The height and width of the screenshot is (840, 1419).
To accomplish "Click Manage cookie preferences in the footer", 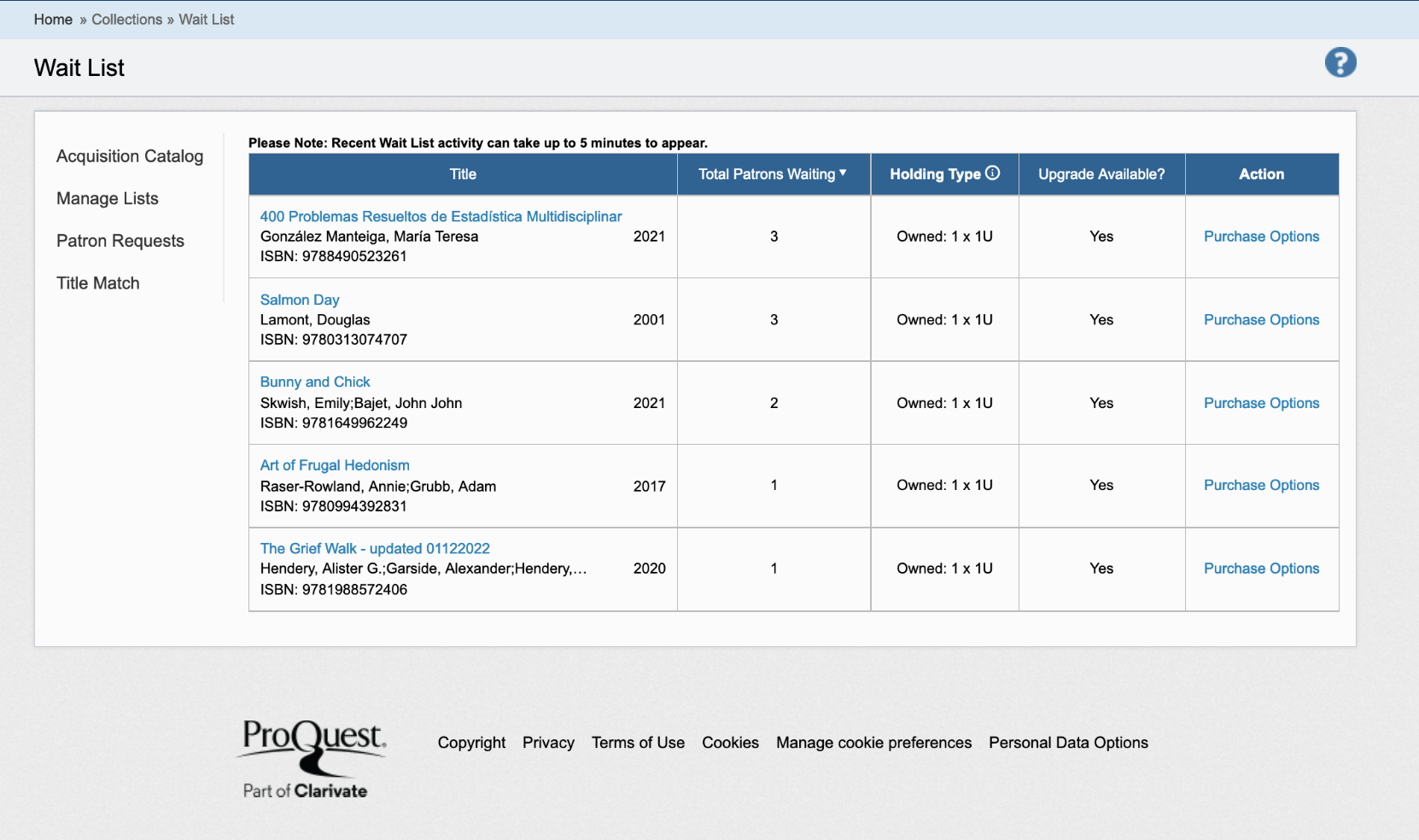I will 873,743.
